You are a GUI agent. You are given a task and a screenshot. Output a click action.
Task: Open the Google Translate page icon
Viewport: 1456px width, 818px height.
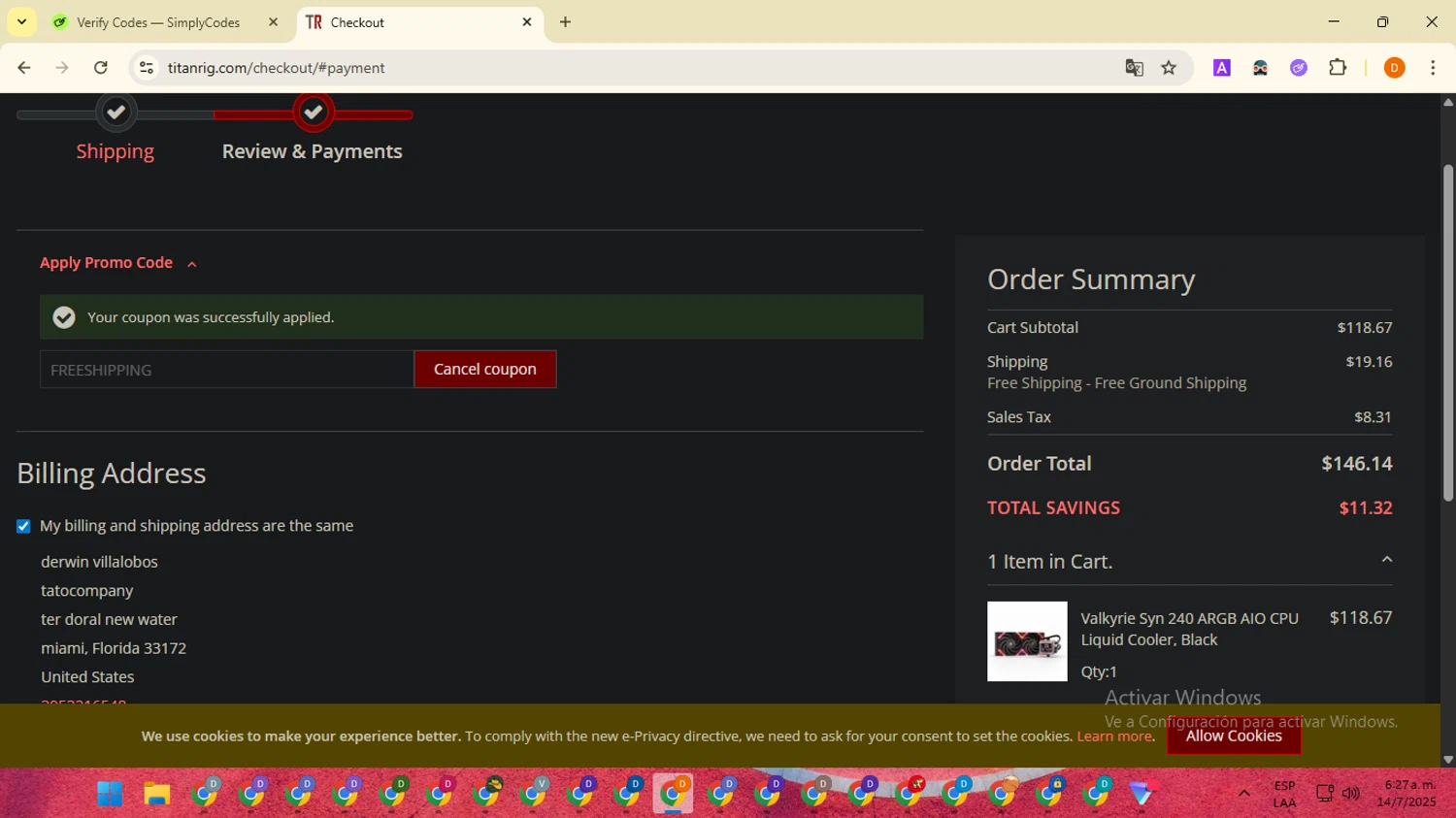[x=1134, y=68]
